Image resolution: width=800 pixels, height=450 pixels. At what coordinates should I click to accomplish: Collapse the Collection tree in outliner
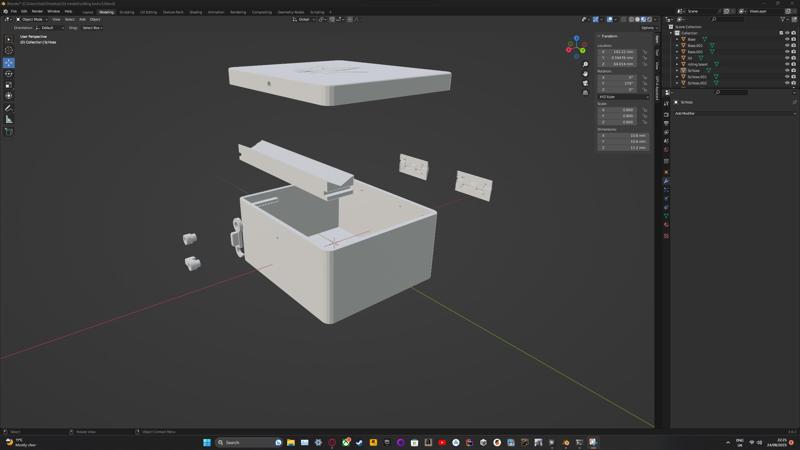[x=671, y=33]
